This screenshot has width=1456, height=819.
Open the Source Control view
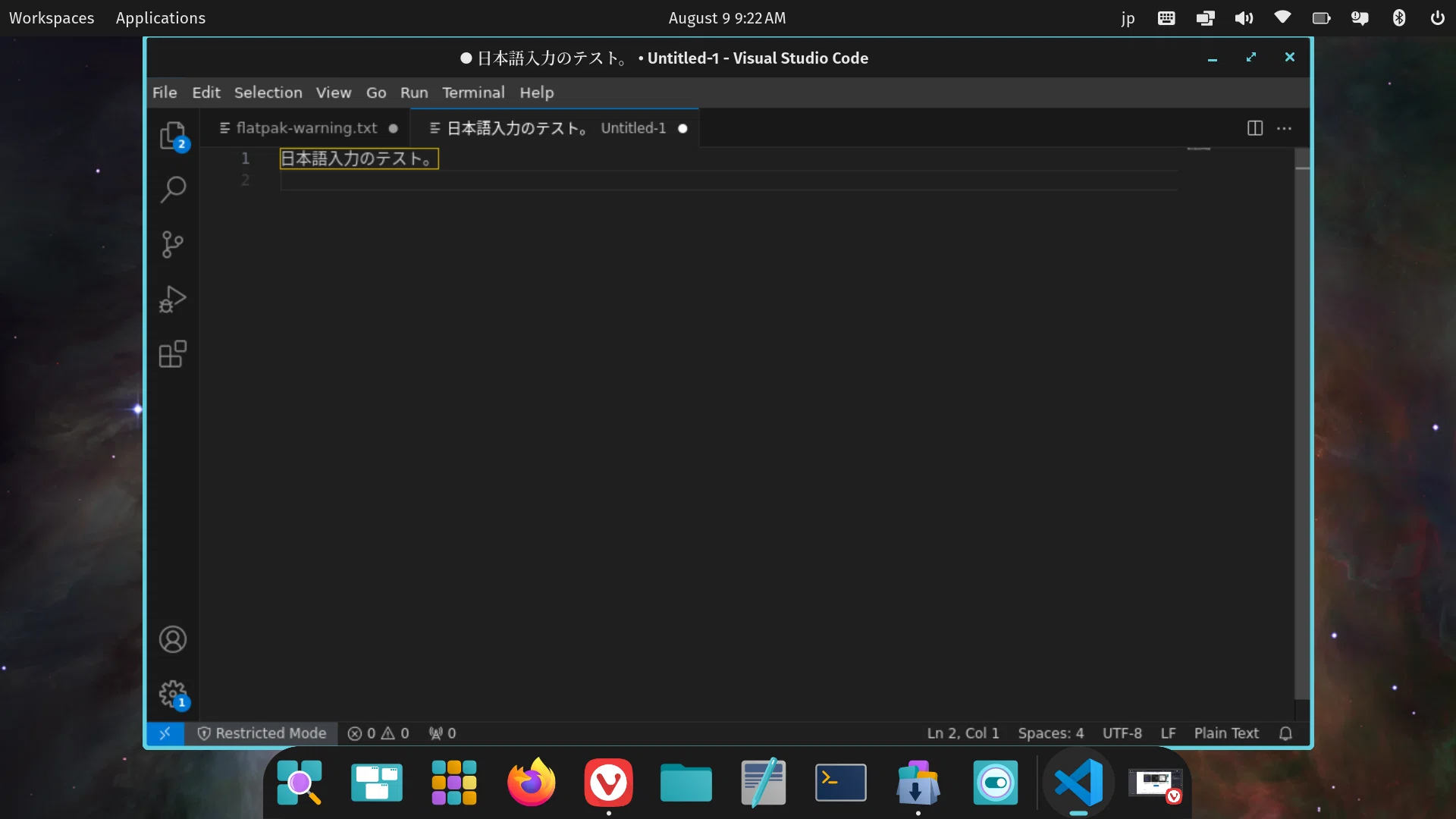(x=173, y=244)
